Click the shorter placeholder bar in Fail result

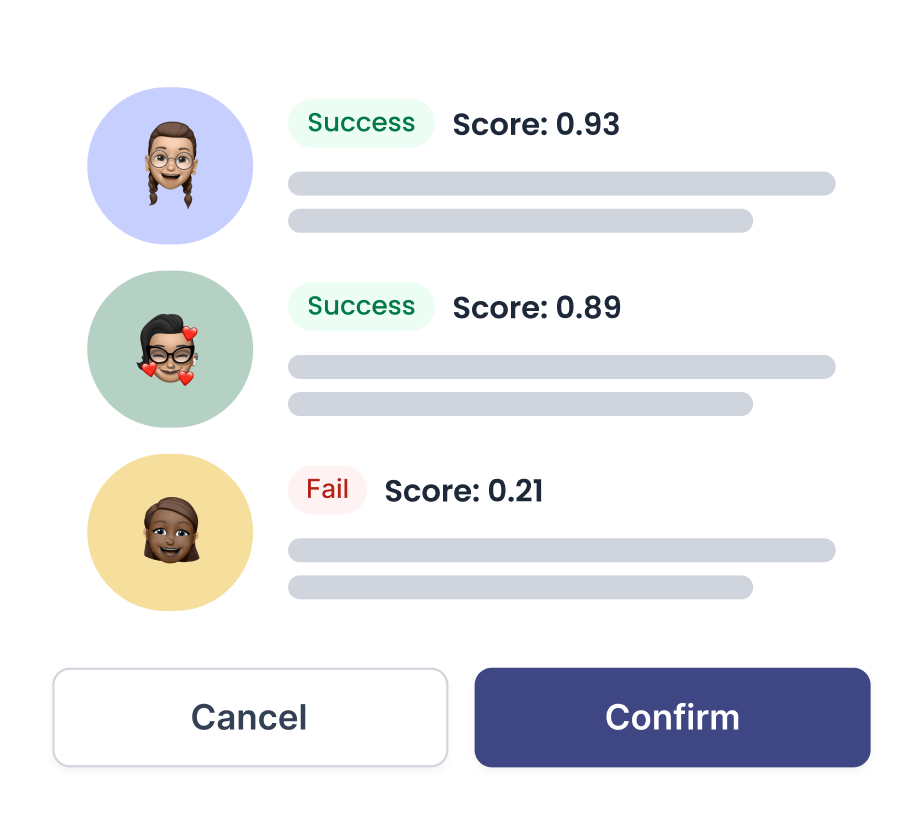[520, 587]
